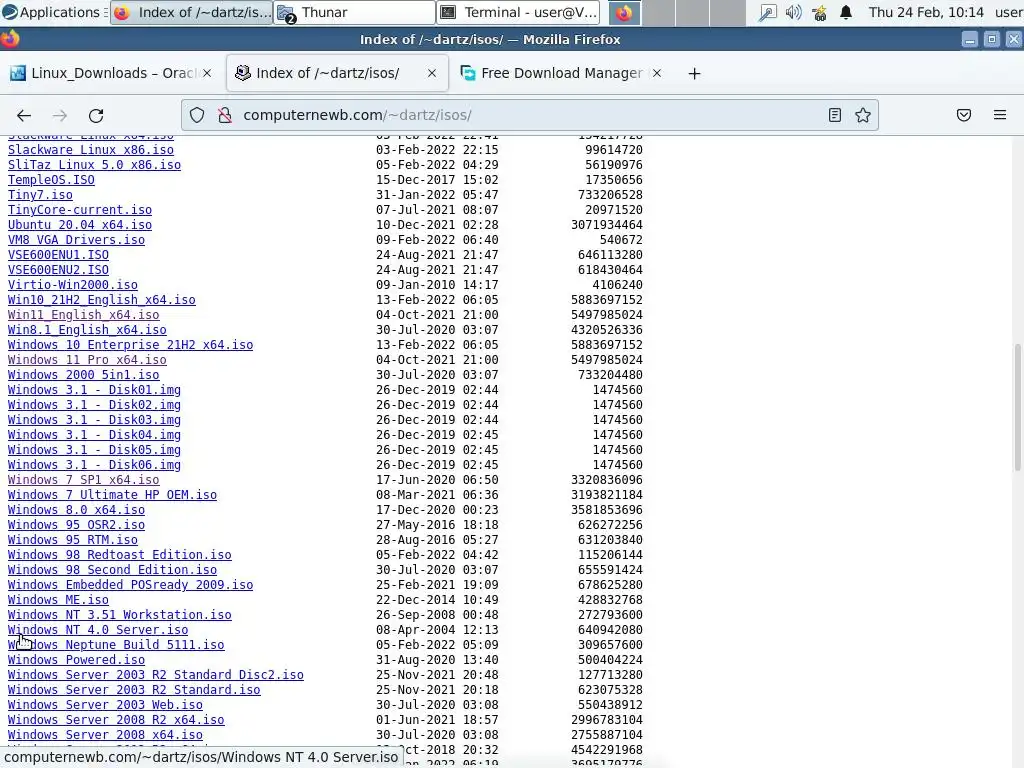Go back to the previous page
1024x768 pixels.
24,116
